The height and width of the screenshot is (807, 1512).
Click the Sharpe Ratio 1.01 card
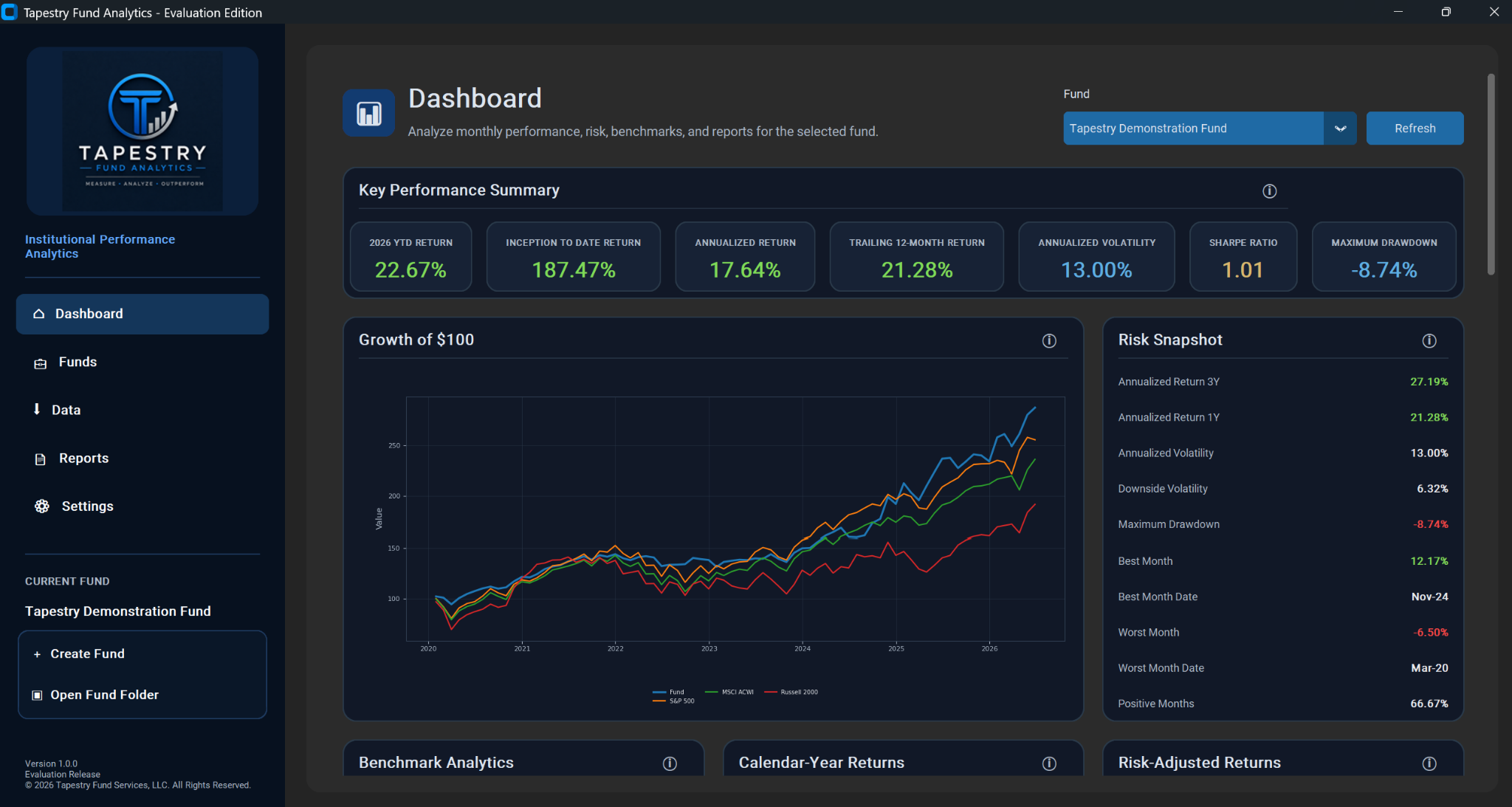click(x=1243, y=256)
